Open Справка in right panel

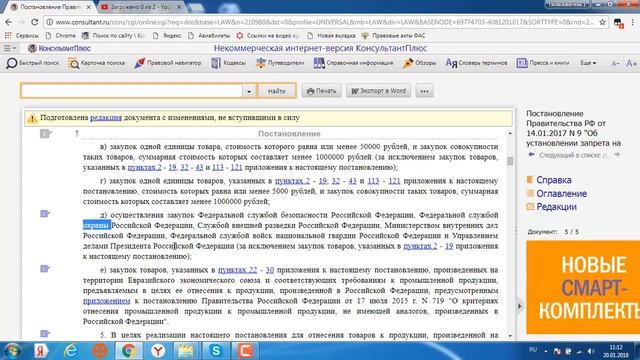[553, 180]
